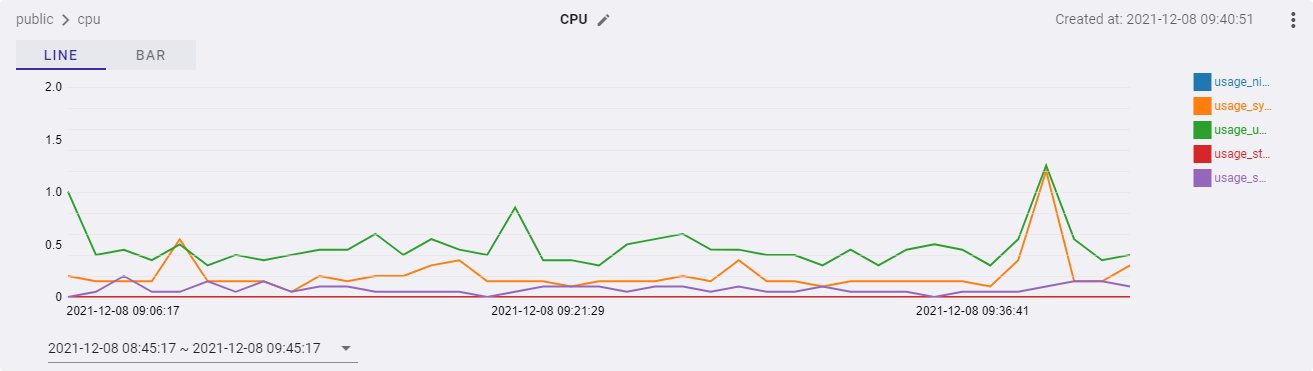Open the three-dot more options menu

(1293, 20)
